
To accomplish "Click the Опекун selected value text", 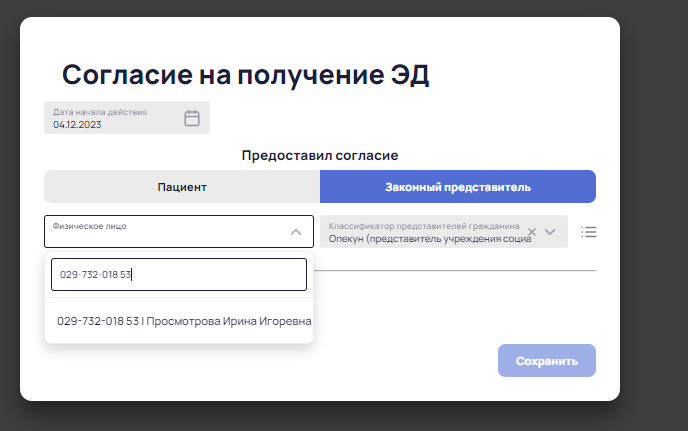I will [x=430, y=239].
